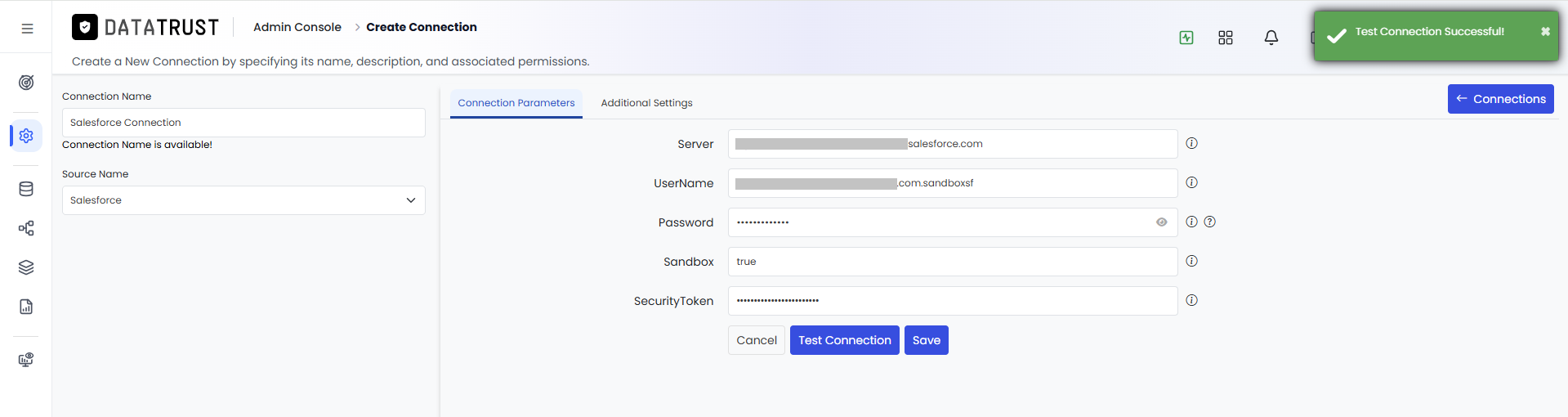Click the Test Connection button
Image resolution: width=1568 pixels, height=417 pixels.
click(x=845, y=340)
